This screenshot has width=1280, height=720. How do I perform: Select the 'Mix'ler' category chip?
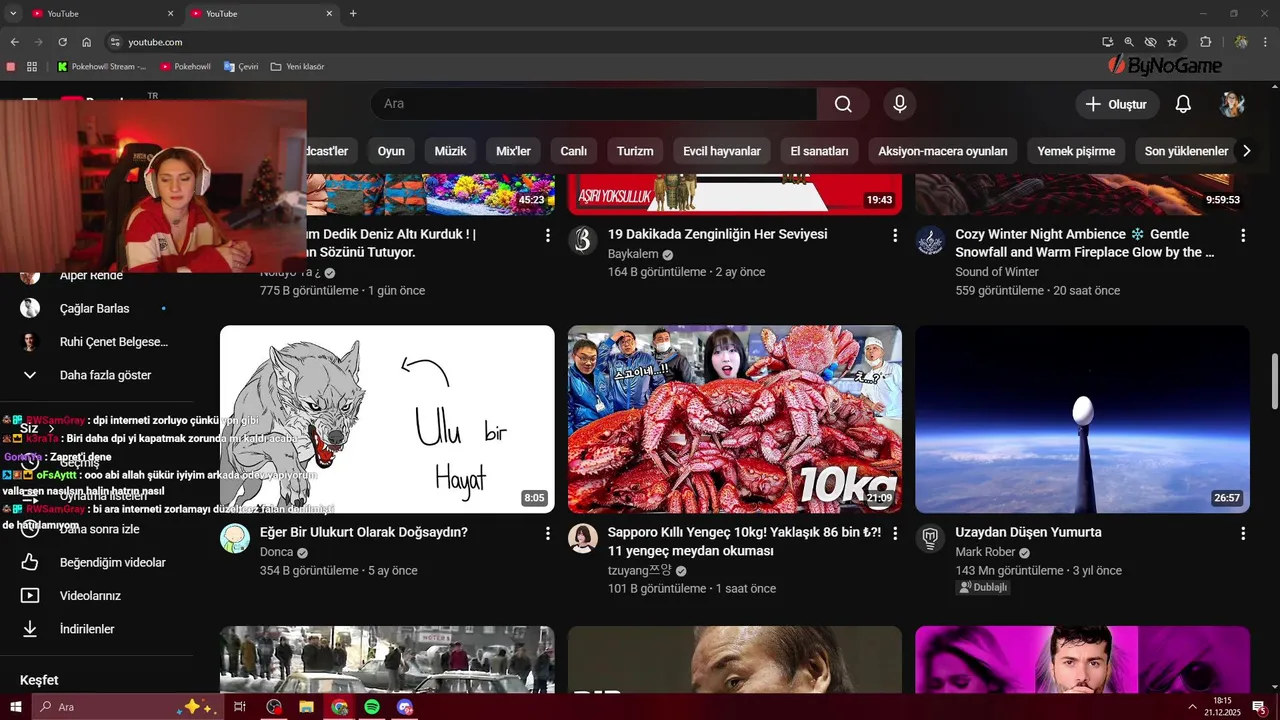(513, 151)
